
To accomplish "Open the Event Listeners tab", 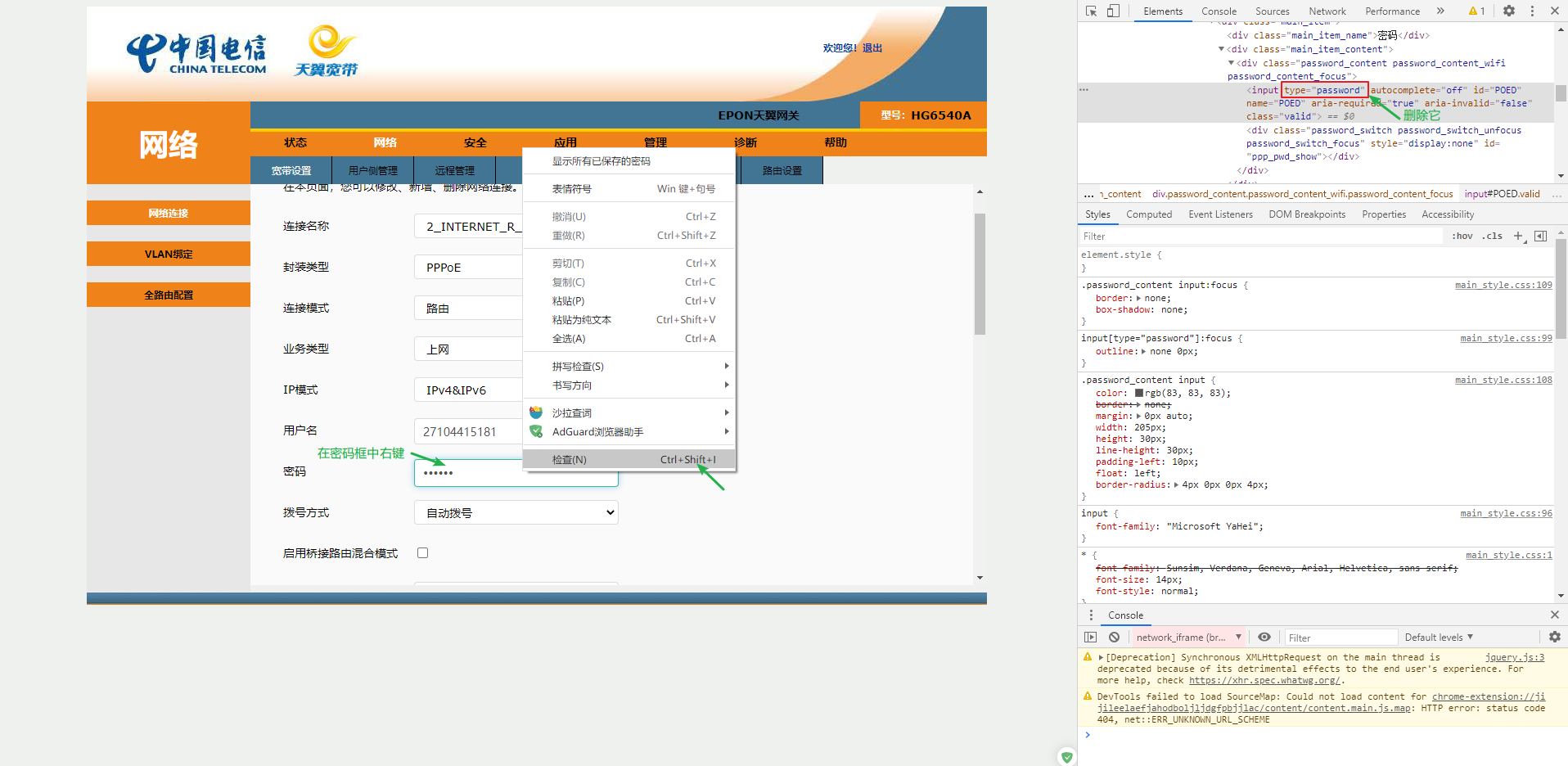I will (x=1220, y=214).
